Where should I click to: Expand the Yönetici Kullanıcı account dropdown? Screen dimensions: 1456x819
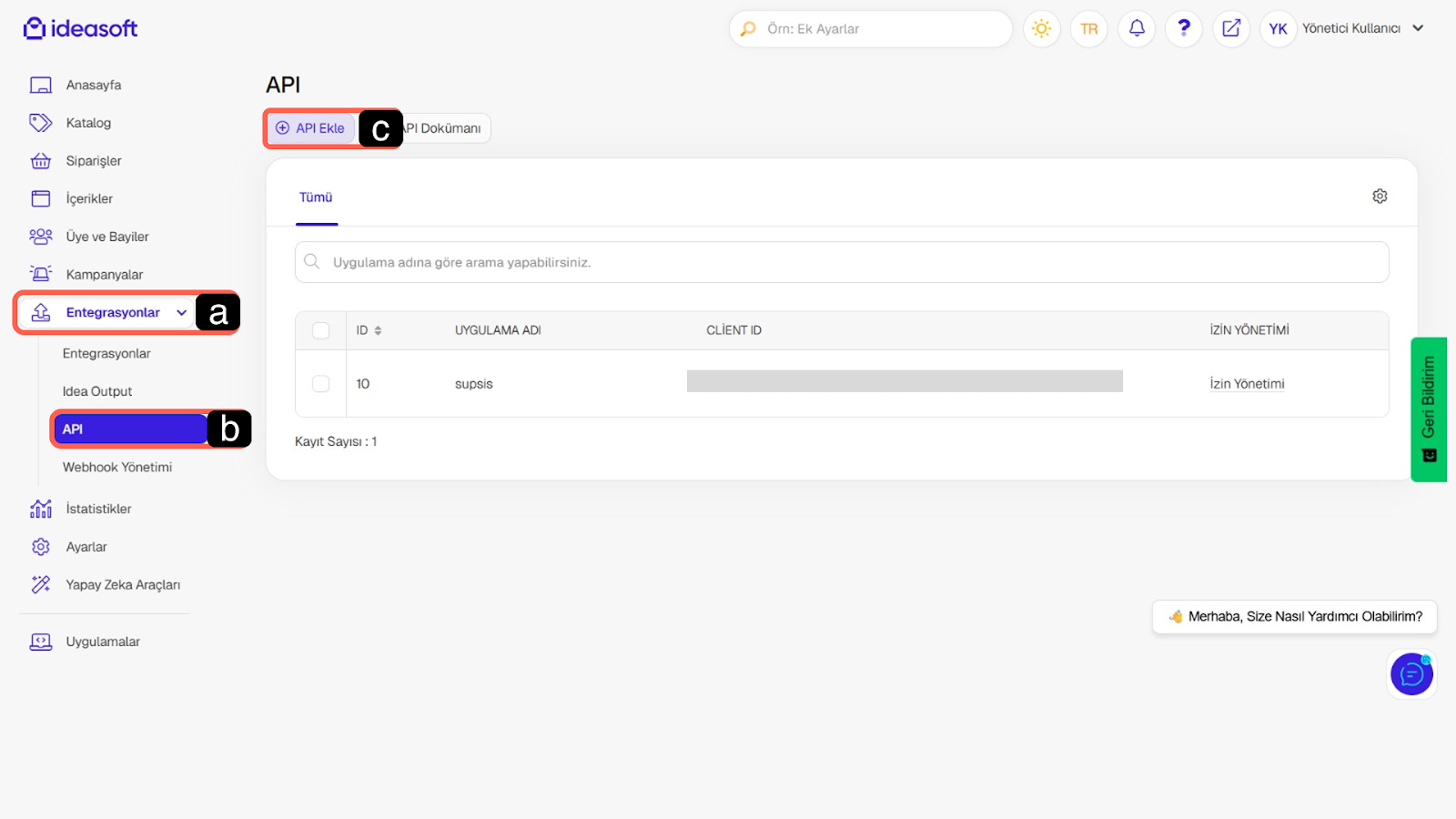[x=1417, y=28]
